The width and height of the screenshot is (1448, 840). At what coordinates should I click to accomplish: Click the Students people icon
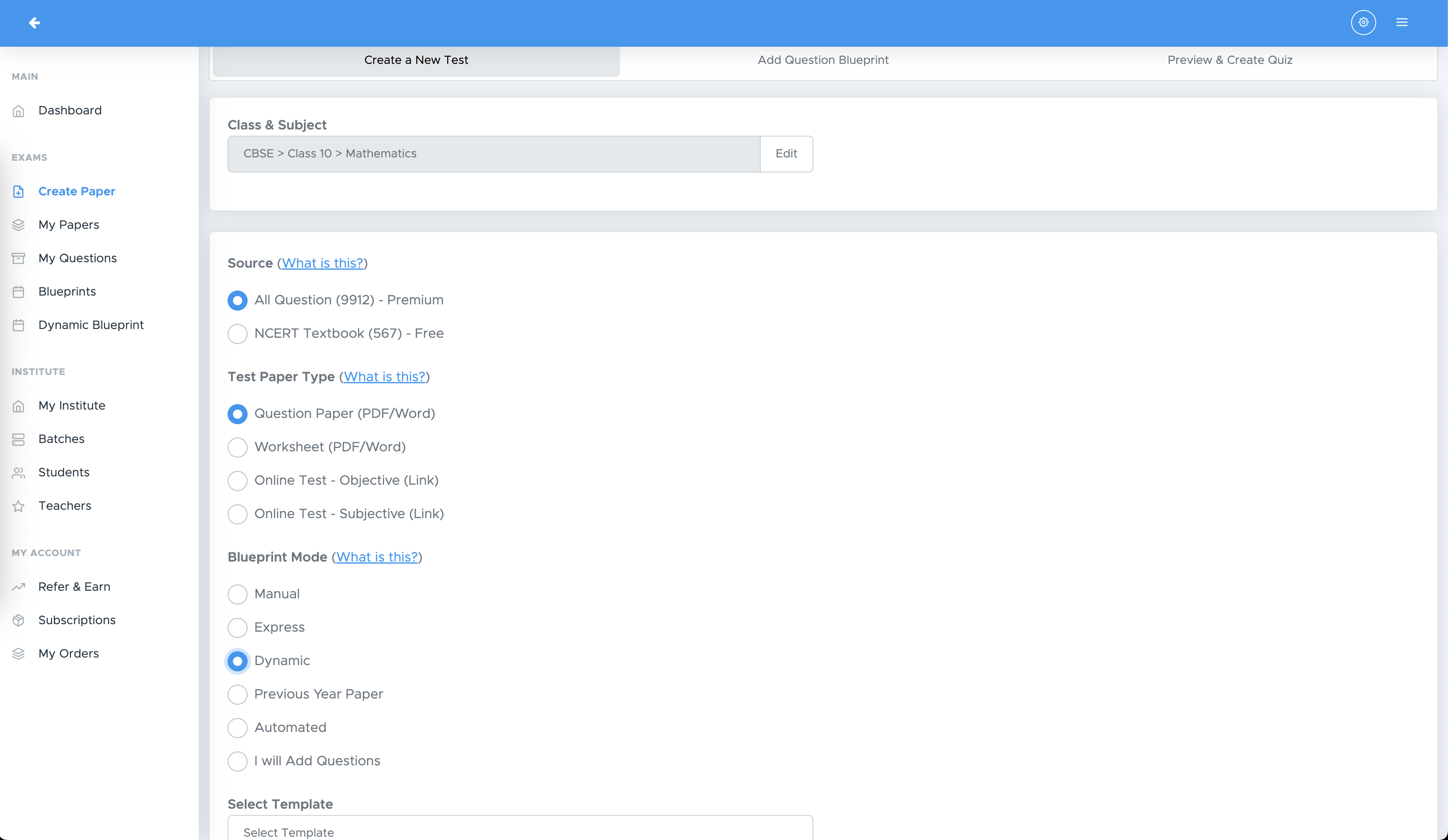(x=18, y=473)
